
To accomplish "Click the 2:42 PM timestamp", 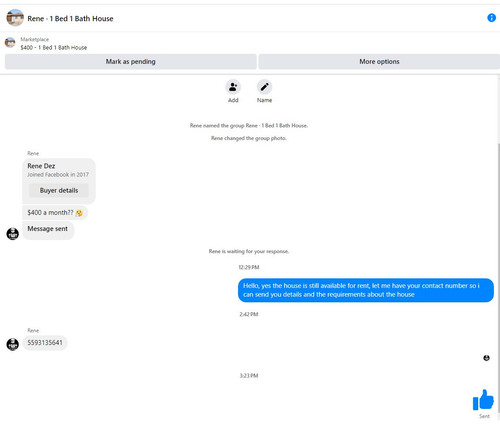I will tap(249, 314).
